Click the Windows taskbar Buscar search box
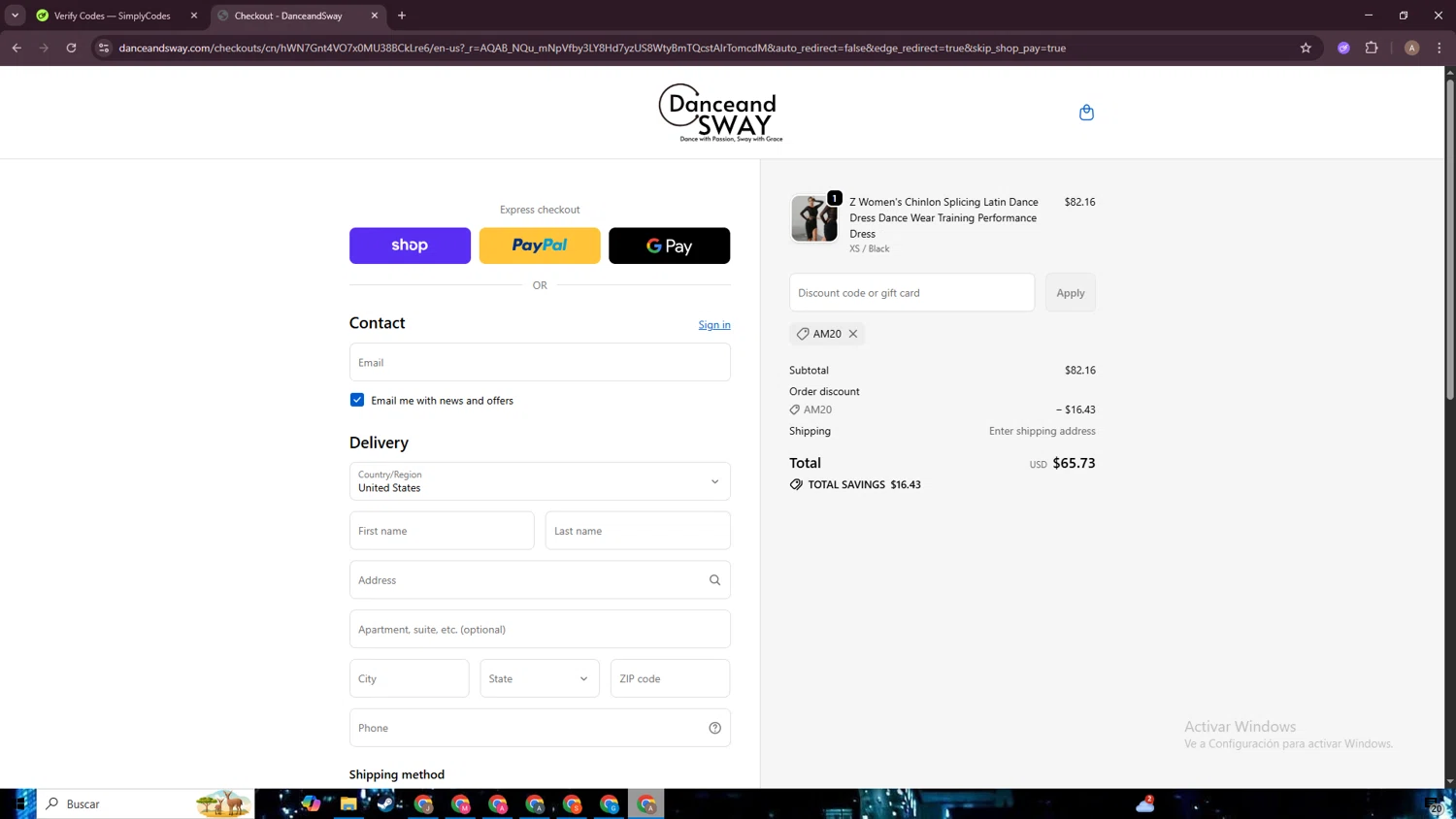The width and height of the screenshot is (1456, 819). (146, 803)
